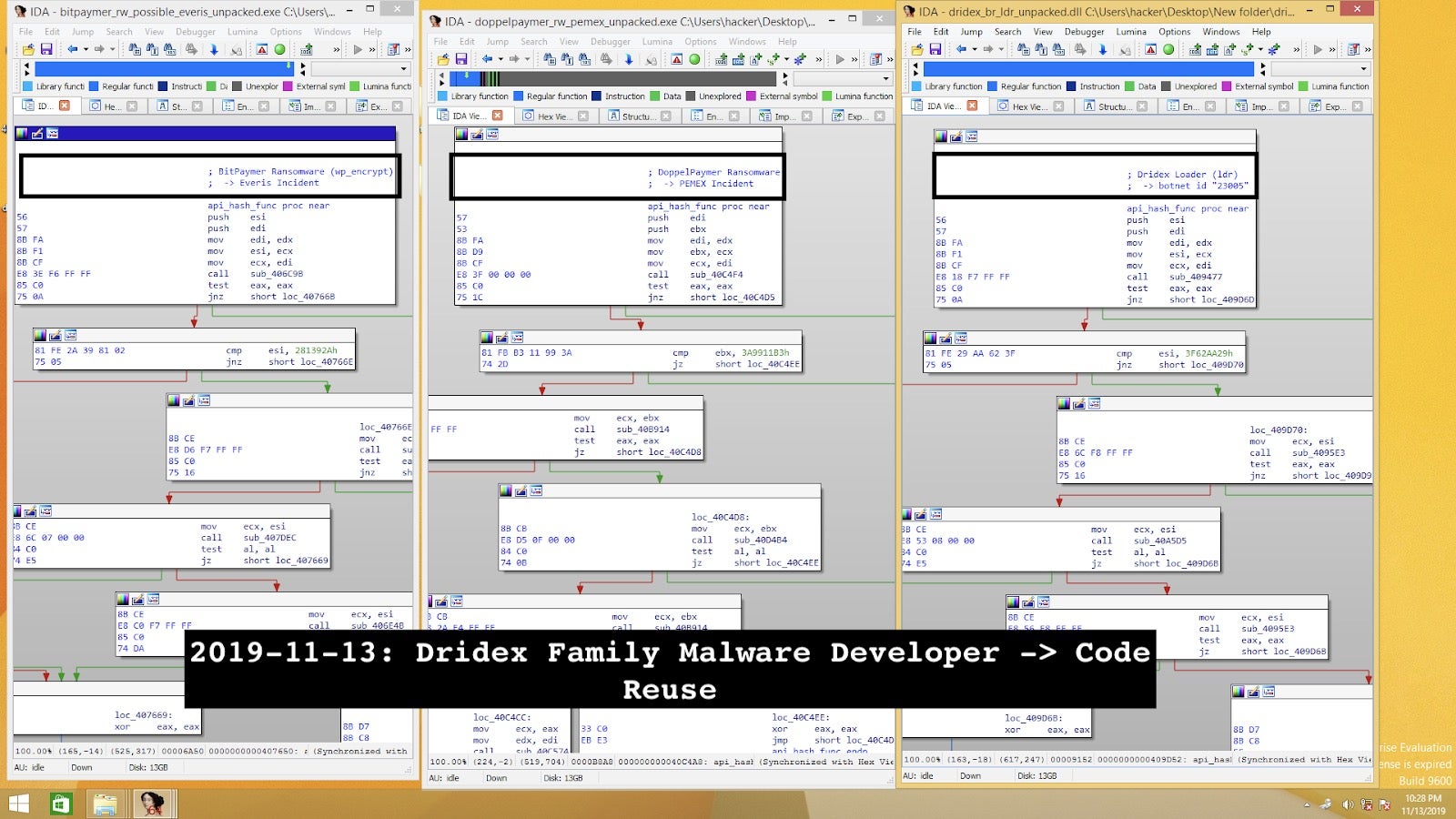Open File Explorer from the Windows taskbar
This screenshot has height=819, width=1456.
[105, 804]
